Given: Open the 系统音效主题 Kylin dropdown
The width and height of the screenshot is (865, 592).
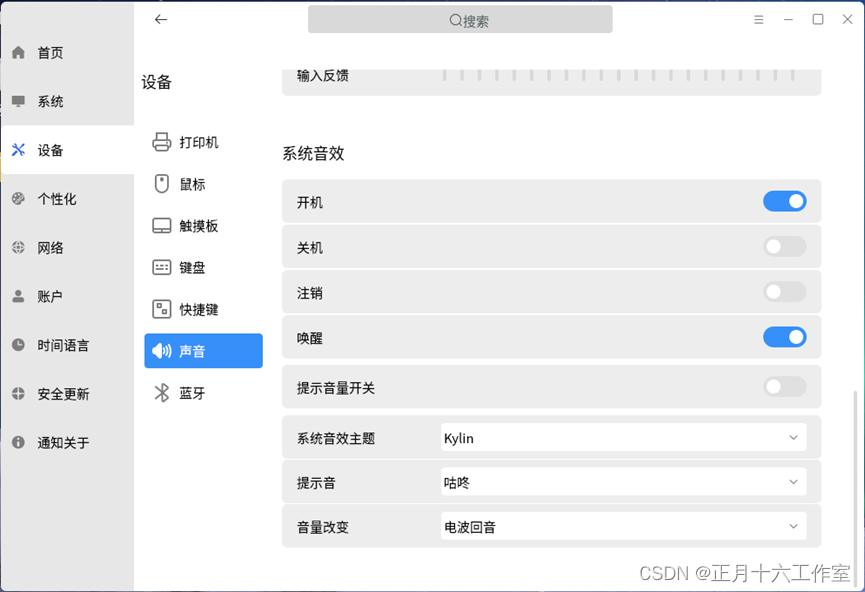Looking at the screenshot, I should tap(623, 438).
